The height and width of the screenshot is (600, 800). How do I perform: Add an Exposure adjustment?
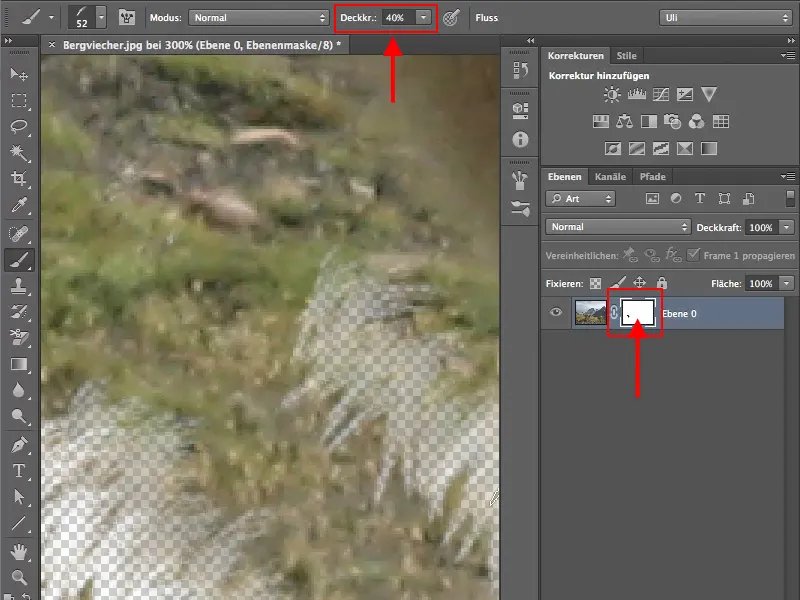[x=685, y=94]
